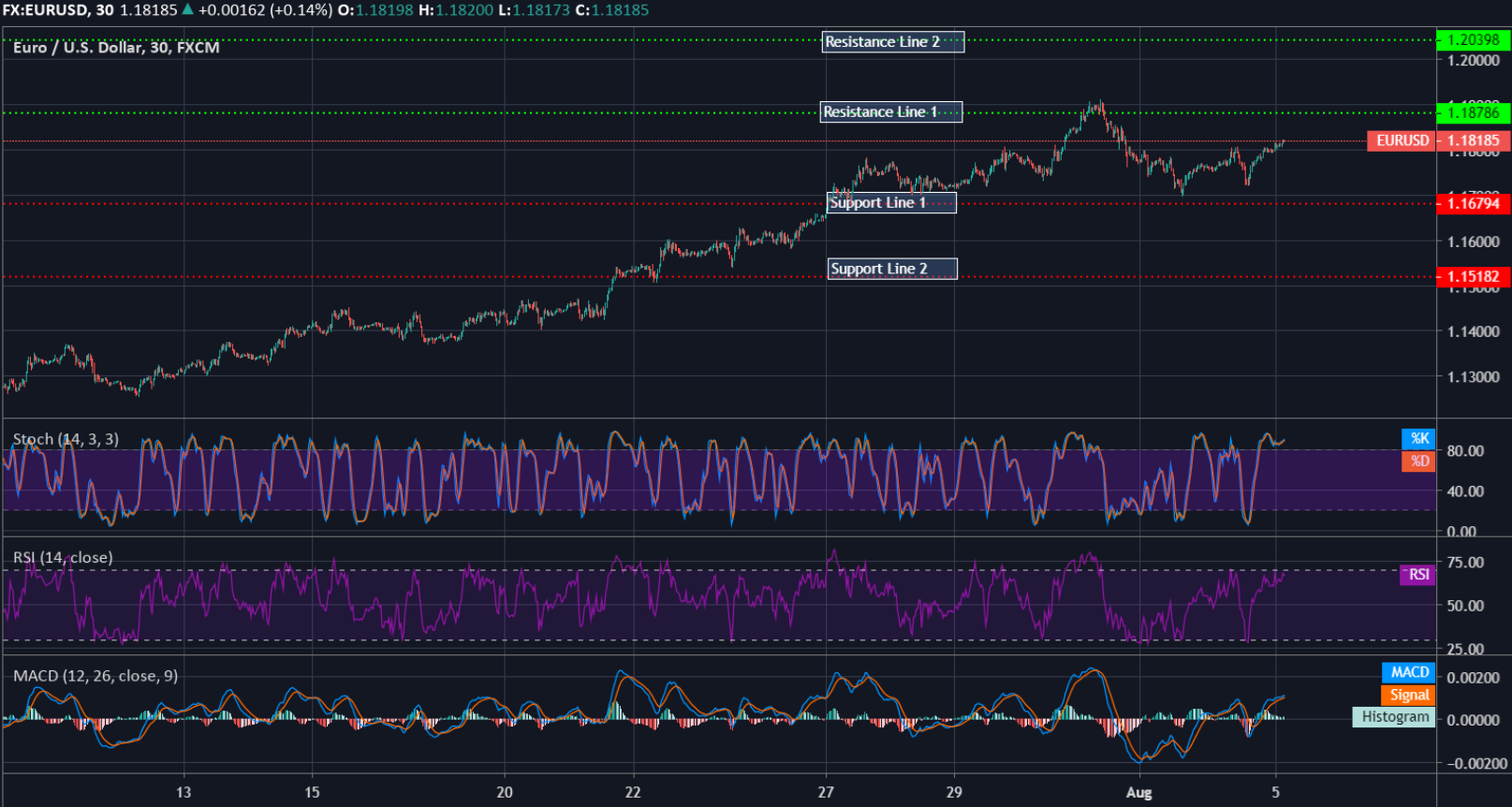This screenshot has height=807, width=1512.
Task: Click the 1.14000 price axis value
Action: point(1474,331)
